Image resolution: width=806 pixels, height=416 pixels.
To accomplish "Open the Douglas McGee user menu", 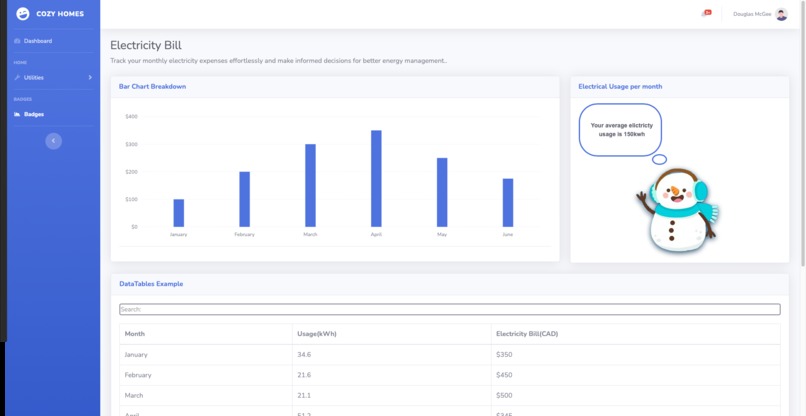I will (x=760, y=14).
